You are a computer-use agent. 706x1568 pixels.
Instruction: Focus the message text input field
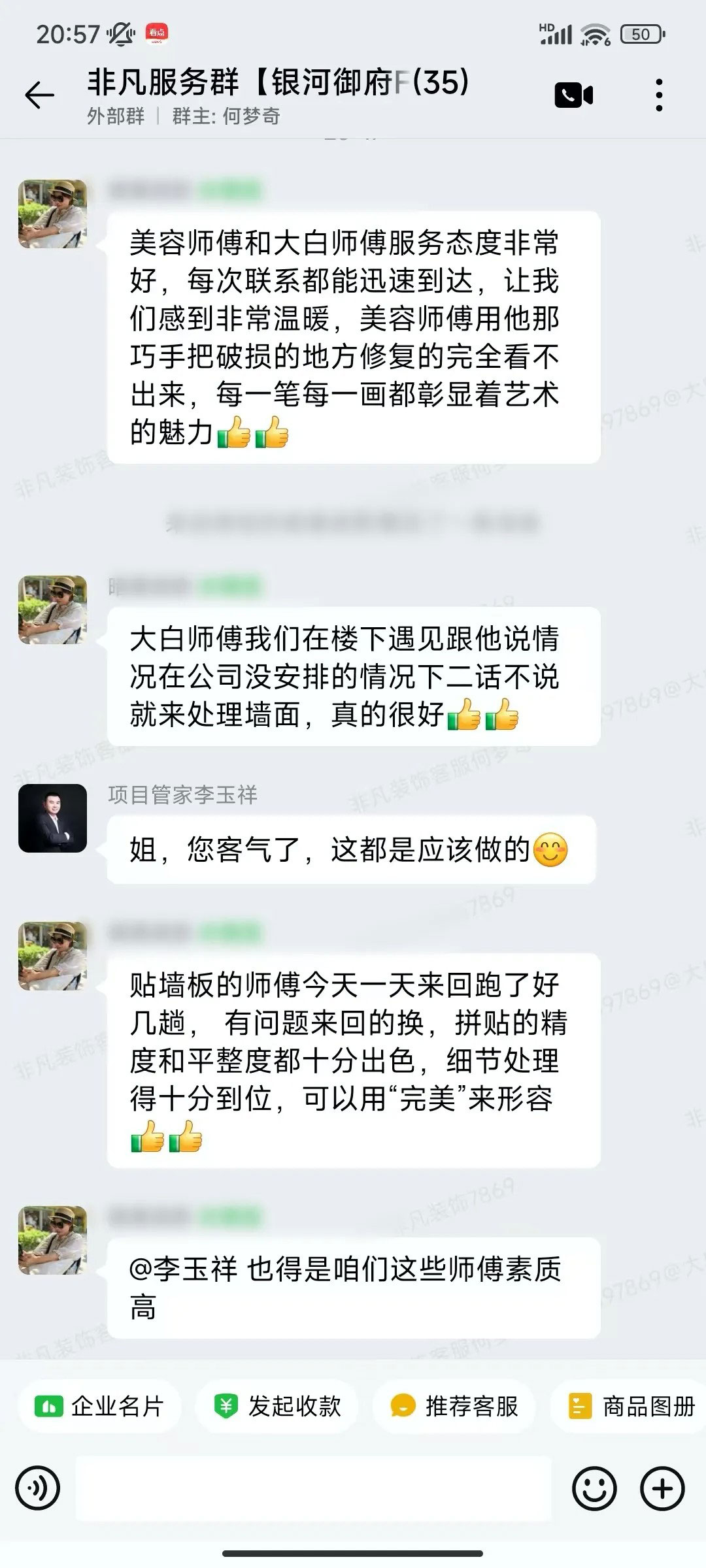click(314, 1489)
